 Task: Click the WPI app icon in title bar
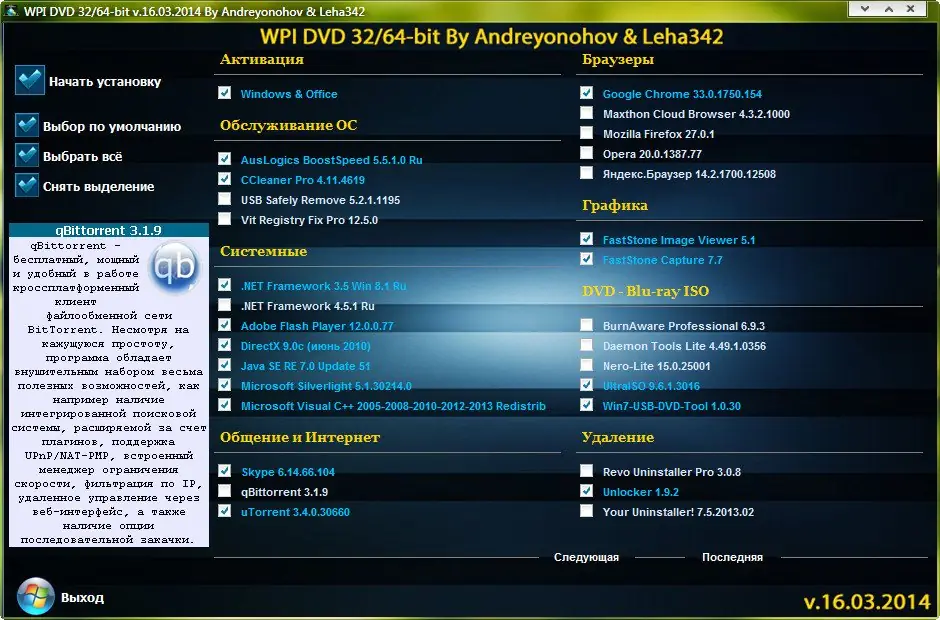(11, 10)
